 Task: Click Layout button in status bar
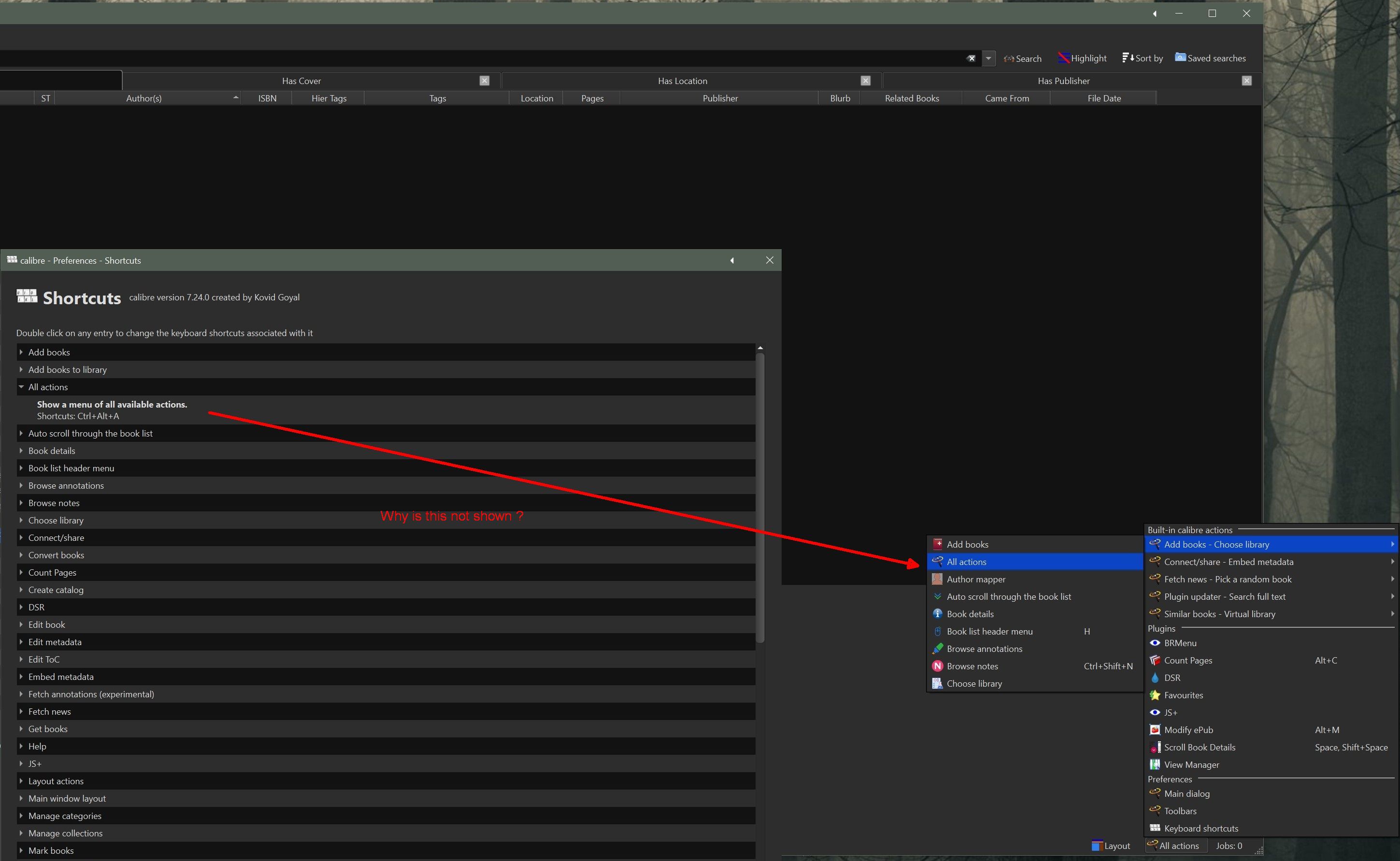[x=1110, y=846]
